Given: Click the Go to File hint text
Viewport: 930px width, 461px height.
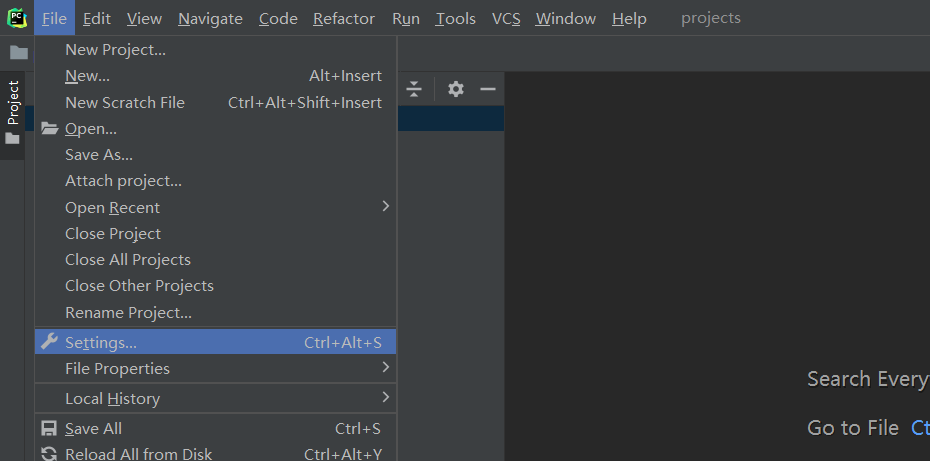Looking at the screenshot, I should click(x=853, y=428).
